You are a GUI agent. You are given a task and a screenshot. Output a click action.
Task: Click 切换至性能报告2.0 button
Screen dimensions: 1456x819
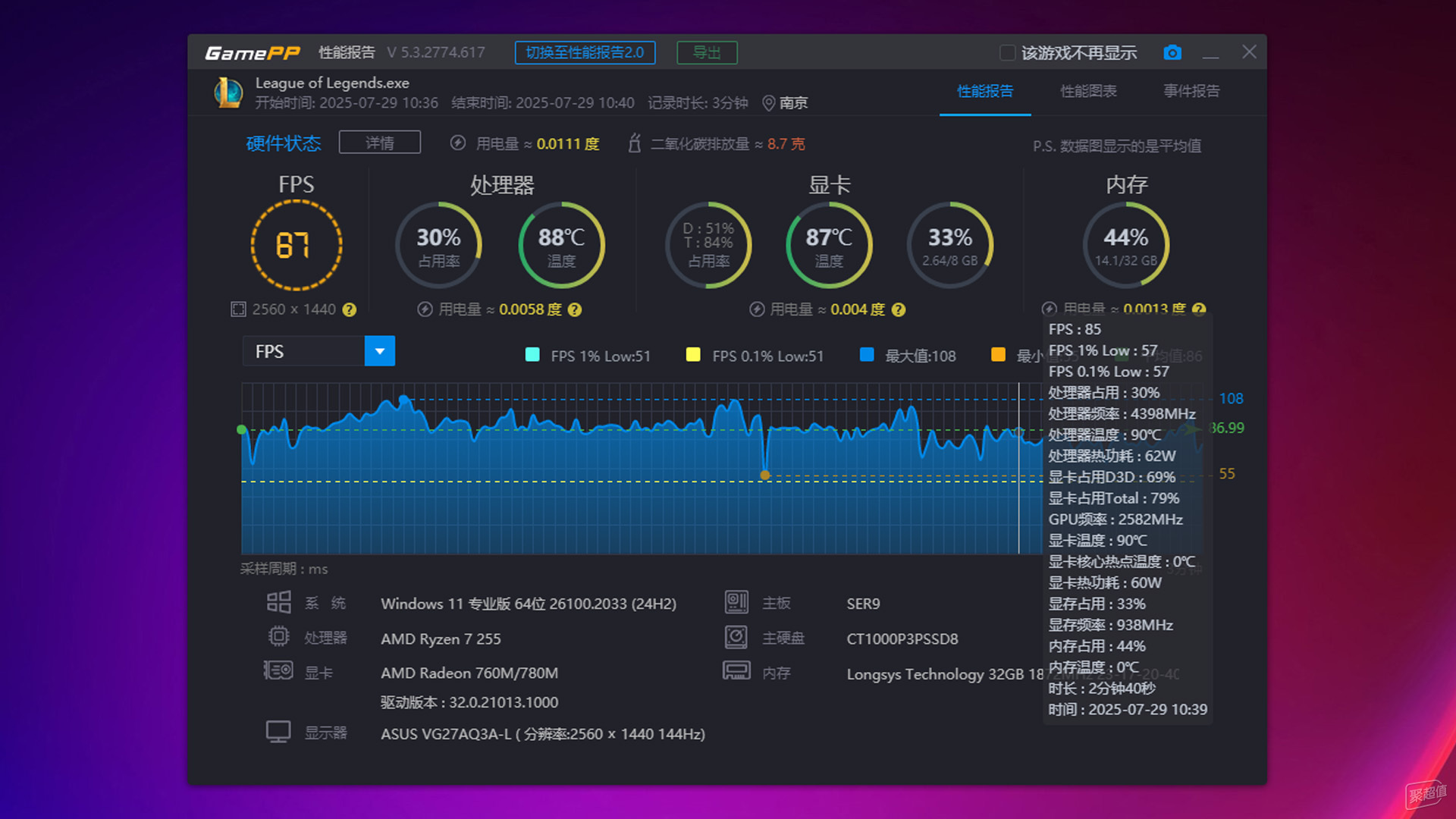coord(585,52)
